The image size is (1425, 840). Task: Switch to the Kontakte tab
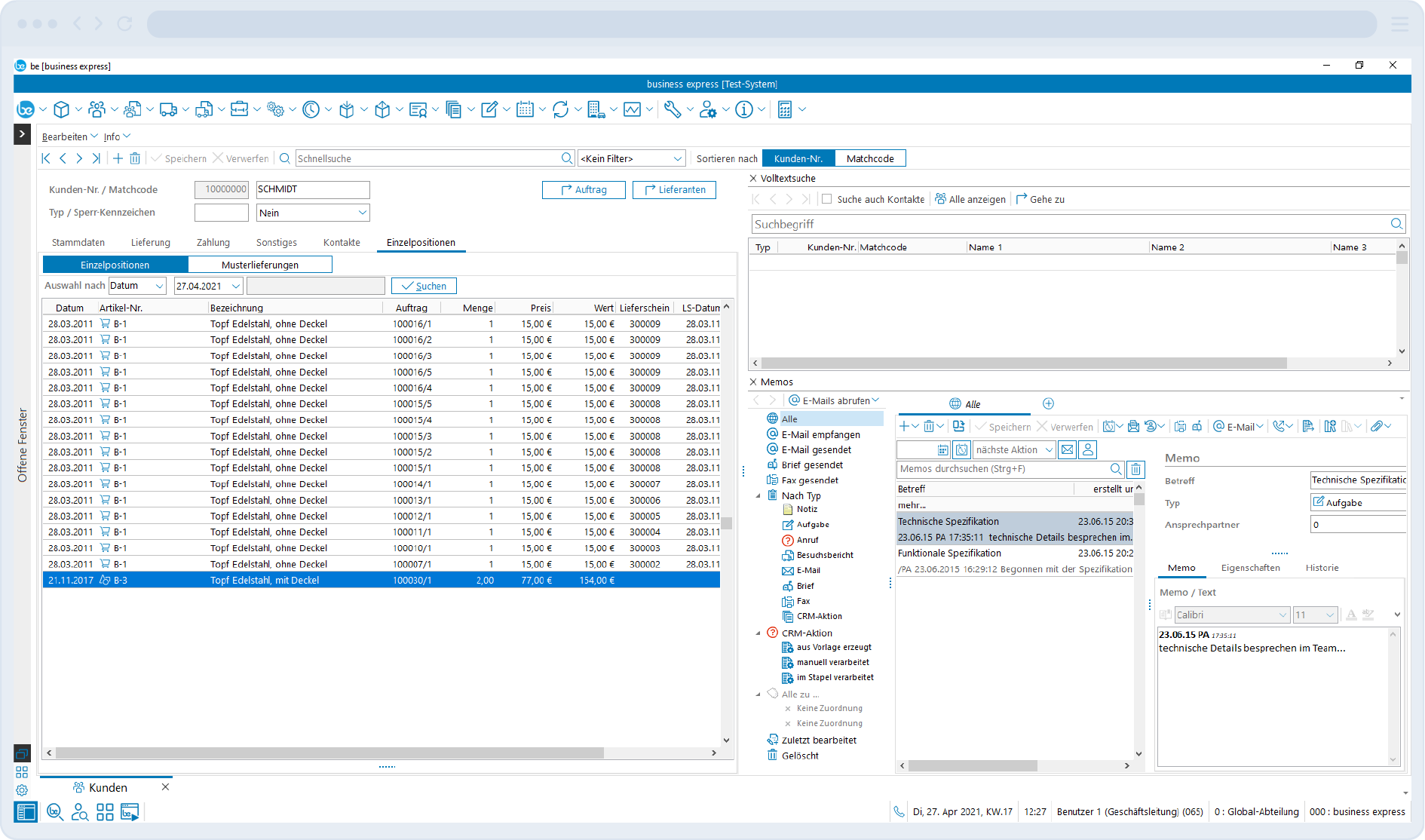coord(342,242)
